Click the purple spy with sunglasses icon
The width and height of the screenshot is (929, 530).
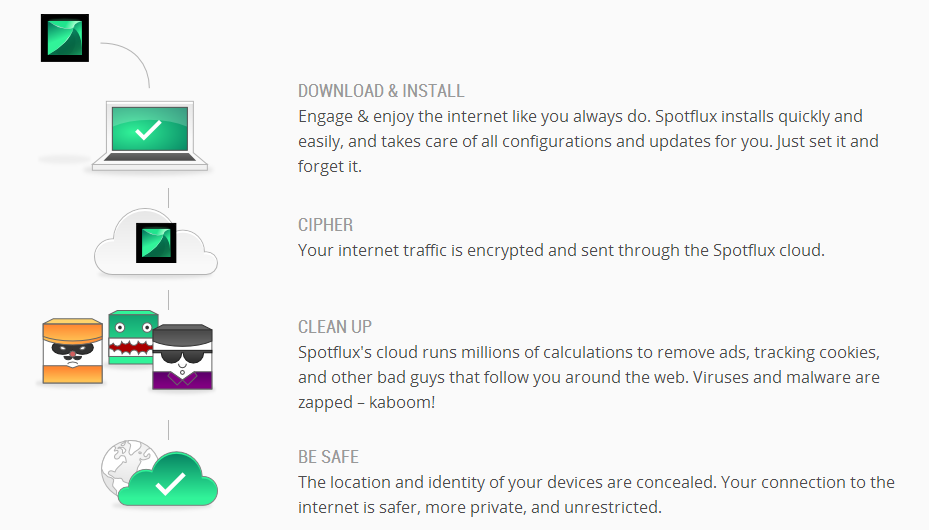tap(182, 356)
